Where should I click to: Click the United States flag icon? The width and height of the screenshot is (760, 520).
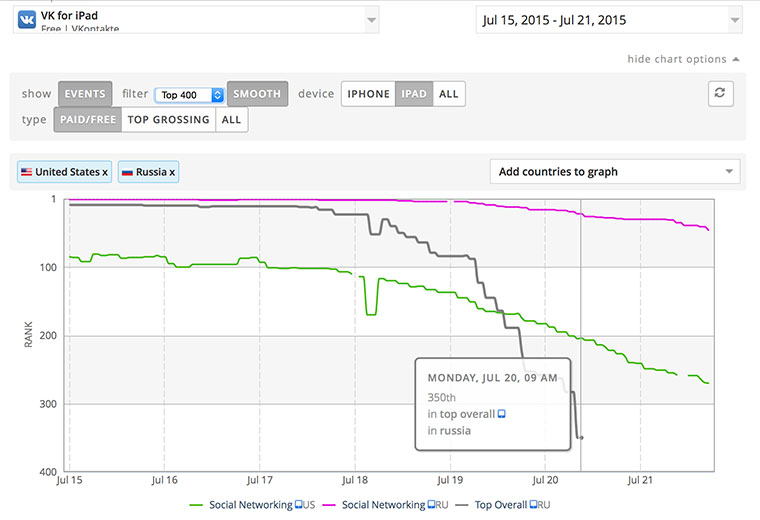coord(26,172)
